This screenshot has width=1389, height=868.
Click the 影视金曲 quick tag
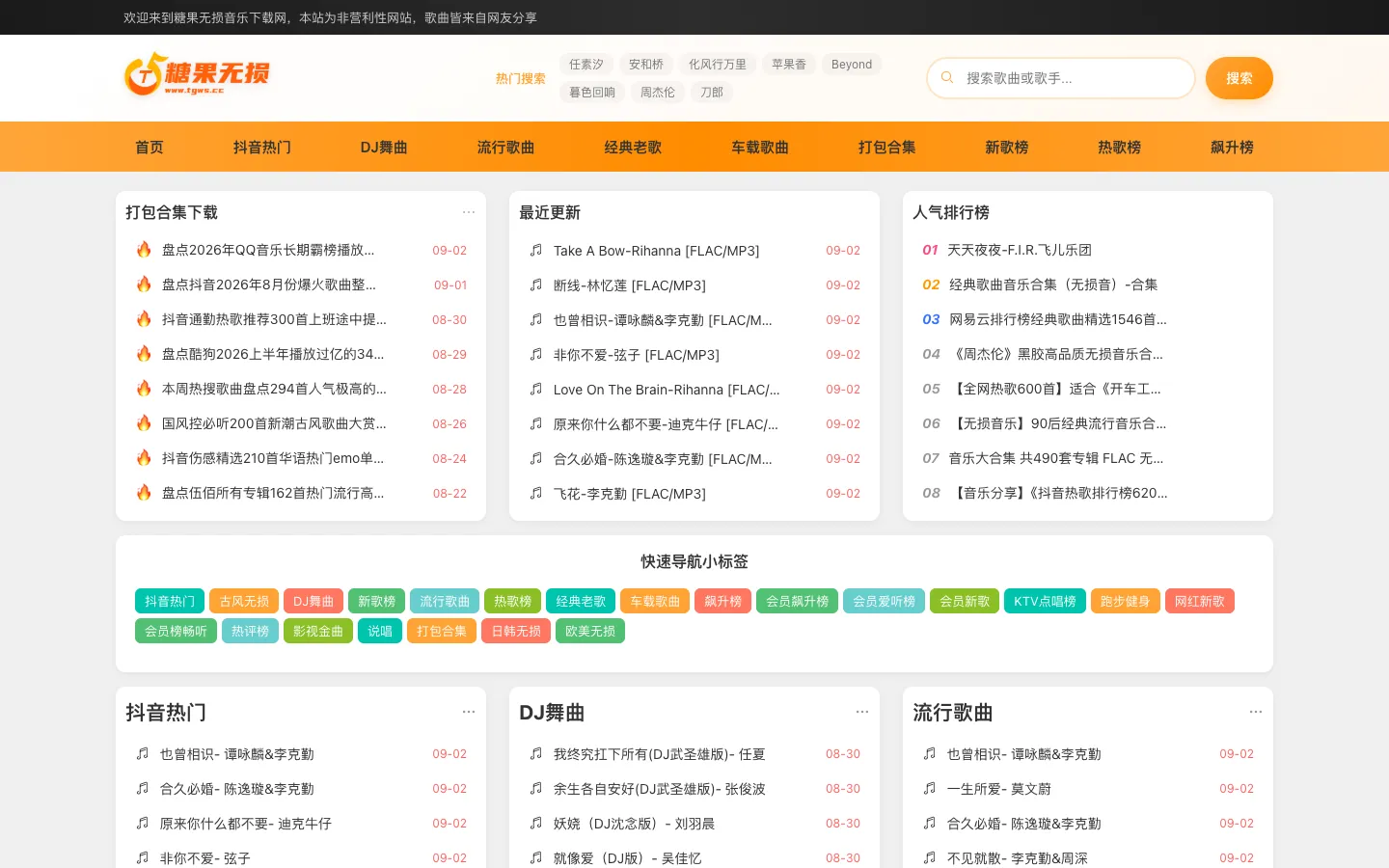tap(318, 631)
